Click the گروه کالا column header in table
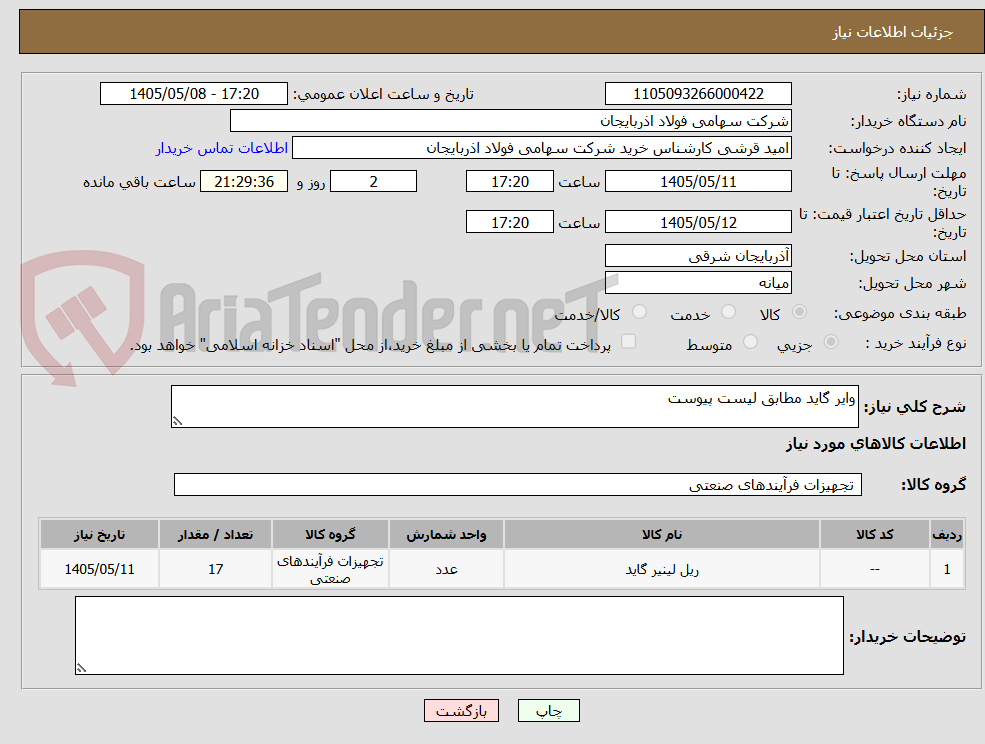The width and height of the screenshot is (985, 744). click(x=330, y=534)
